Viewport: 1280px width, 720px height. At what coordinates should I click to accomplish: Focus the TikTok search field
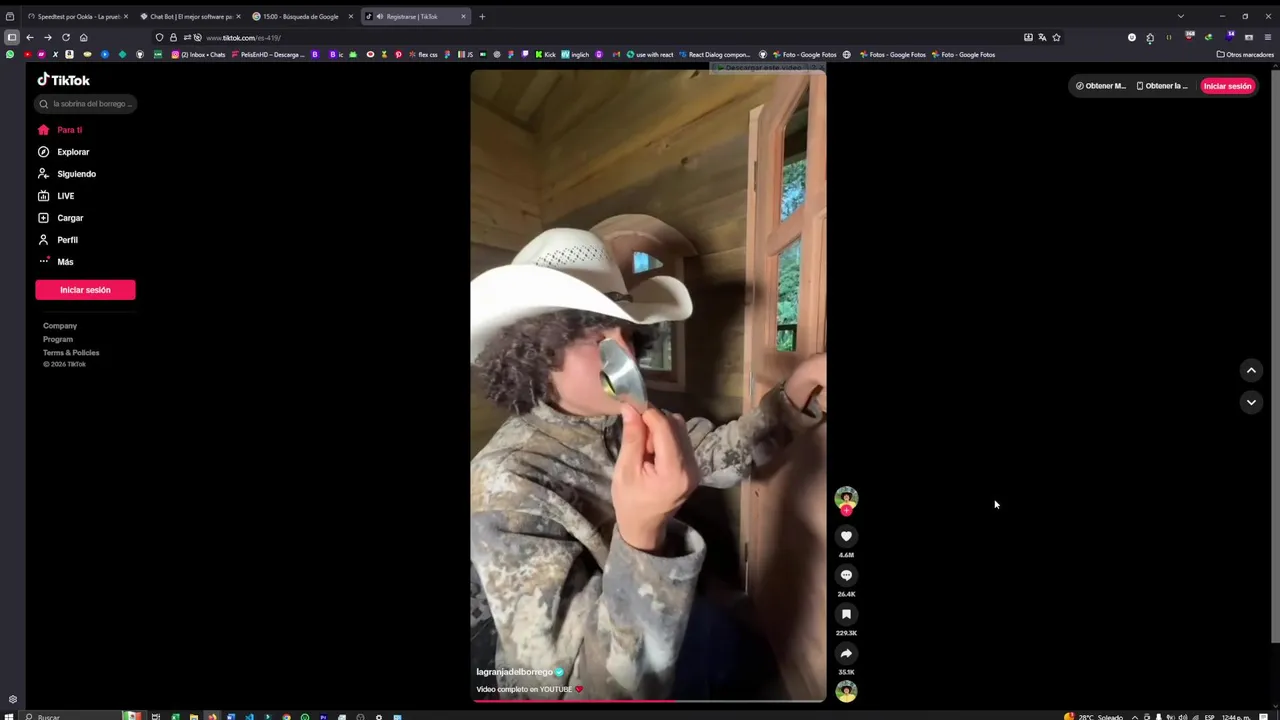[85, 104]
